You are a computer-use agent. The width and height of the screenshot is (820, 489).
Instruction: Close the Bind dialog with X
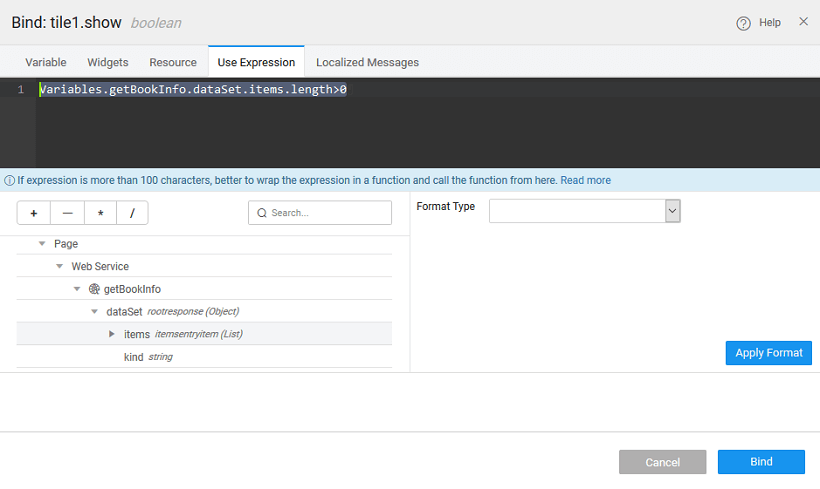click(x=803, y=21)
